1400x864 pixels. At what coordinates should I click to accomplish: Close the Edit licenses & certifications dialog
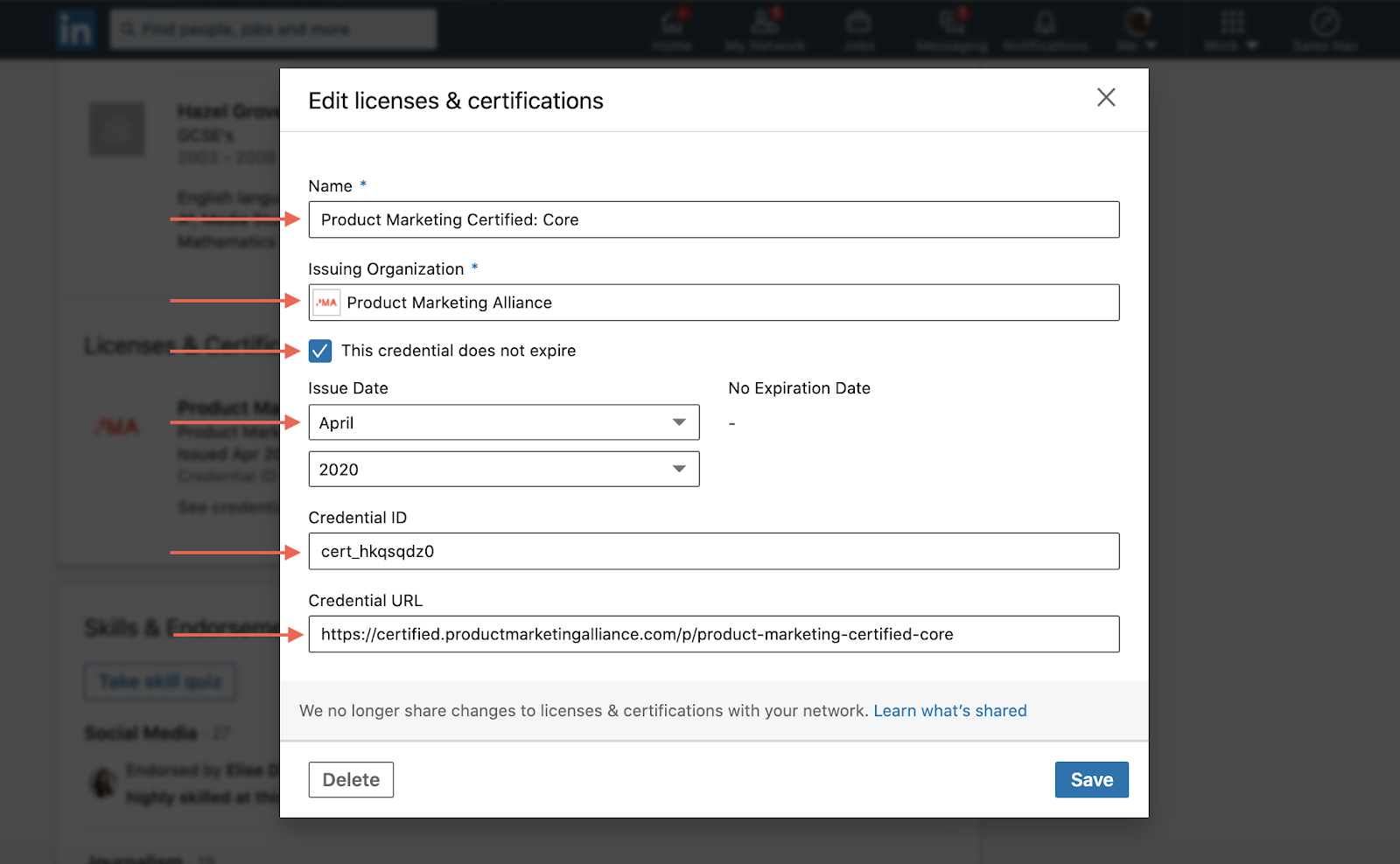tap(1106, 97)
